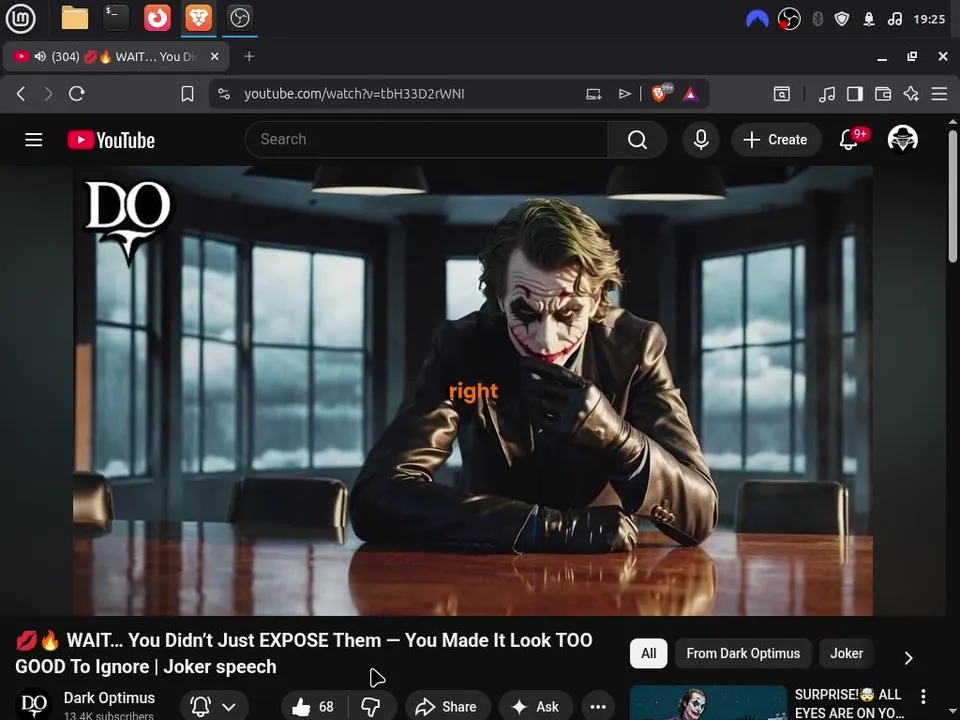
Task: Expand the YouTube guide hamburger menu
Action: [34, 140]
